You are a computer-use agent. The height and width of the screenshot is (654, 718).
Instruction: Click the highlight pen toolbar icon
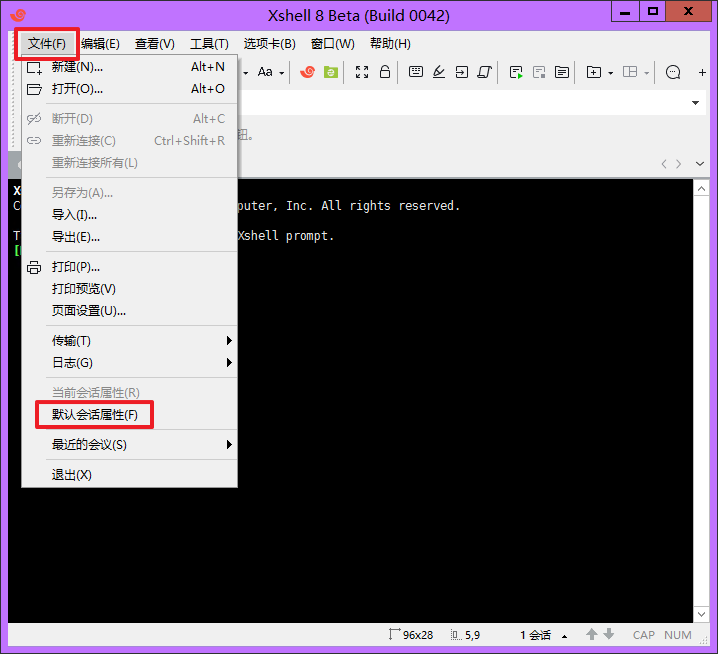(x=439, y=72)
